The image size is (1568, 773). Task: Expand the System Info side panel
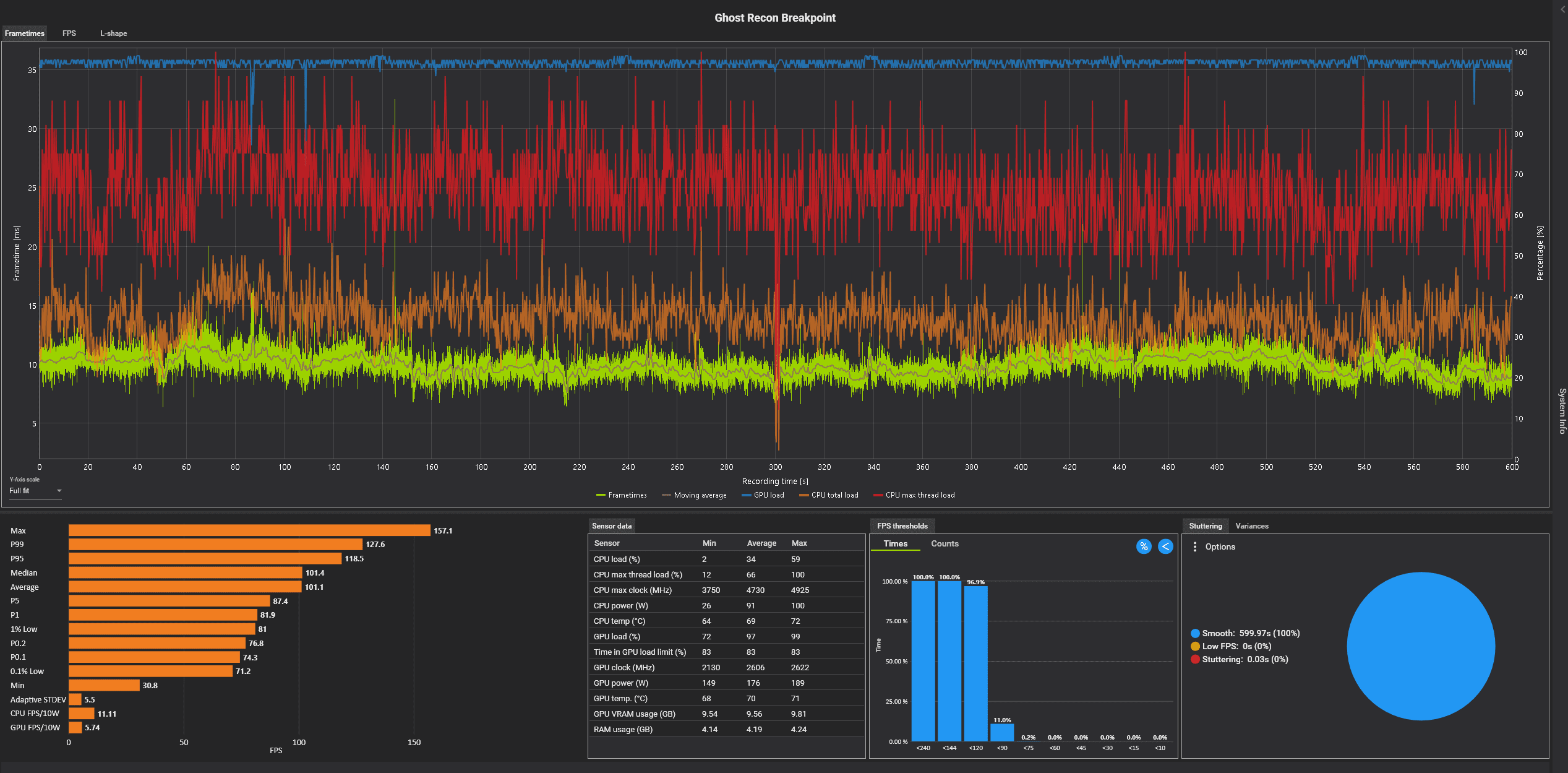pyautogui.click(x=1561, y=411)
